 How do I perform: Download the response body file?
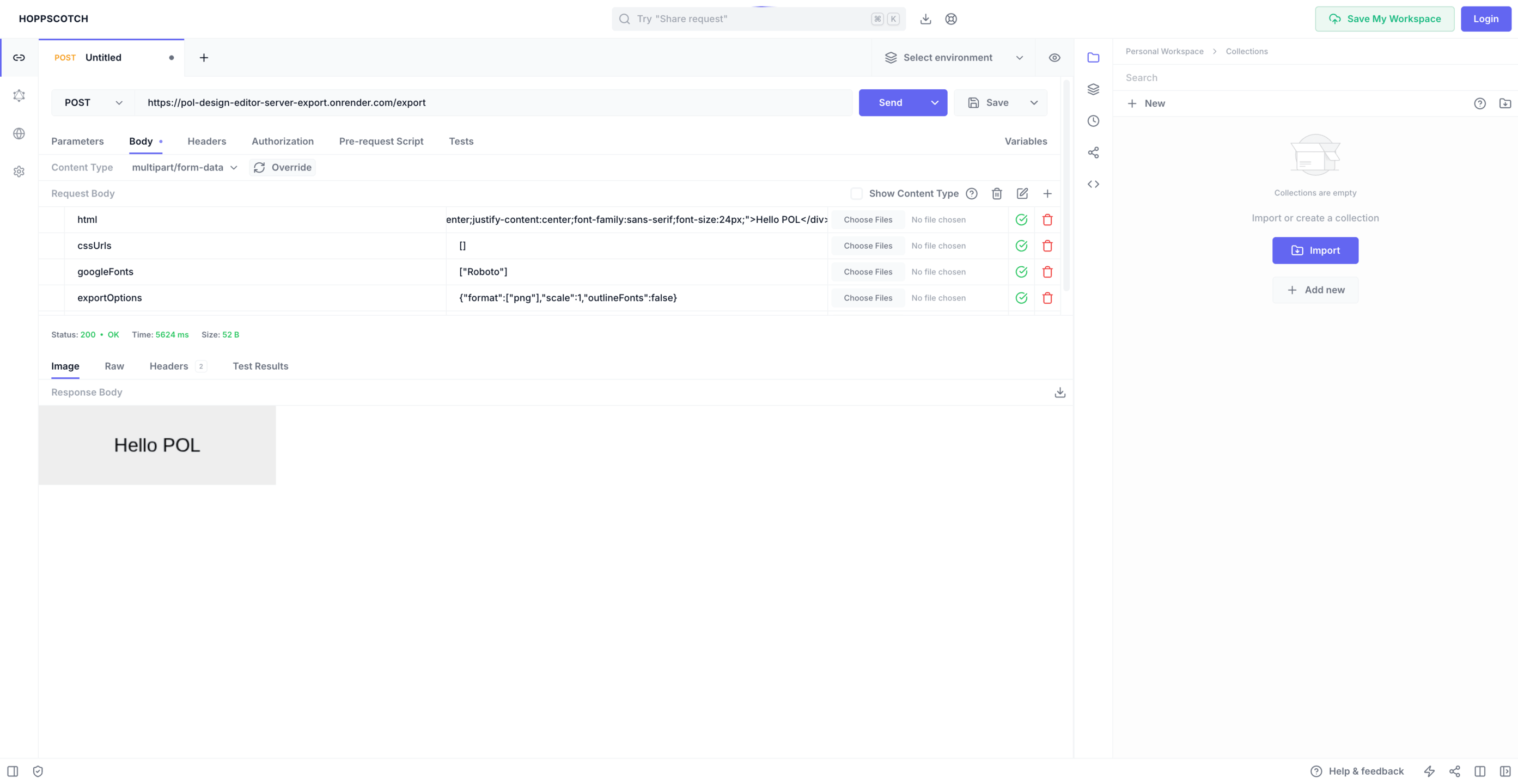pyautogui.click(x=1059, y=393)
